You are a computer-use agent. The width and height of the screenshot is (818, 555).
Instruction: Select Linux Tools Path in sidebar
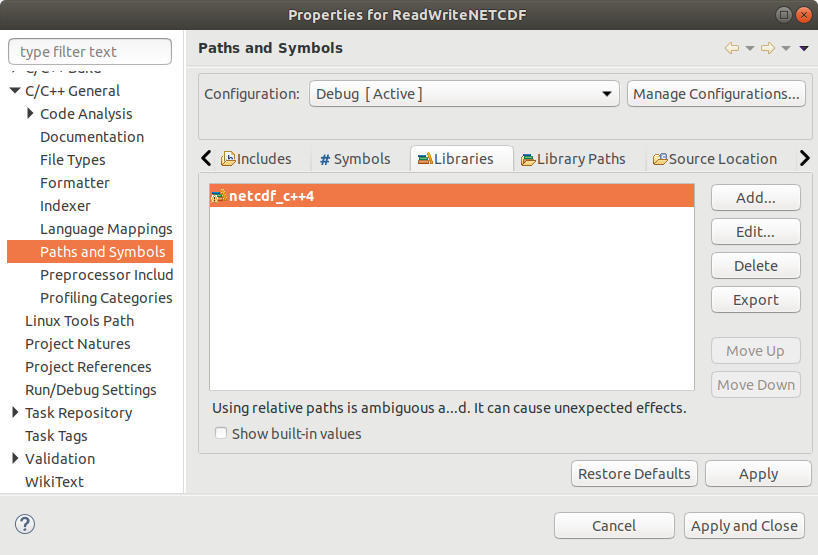pos(79,321)
